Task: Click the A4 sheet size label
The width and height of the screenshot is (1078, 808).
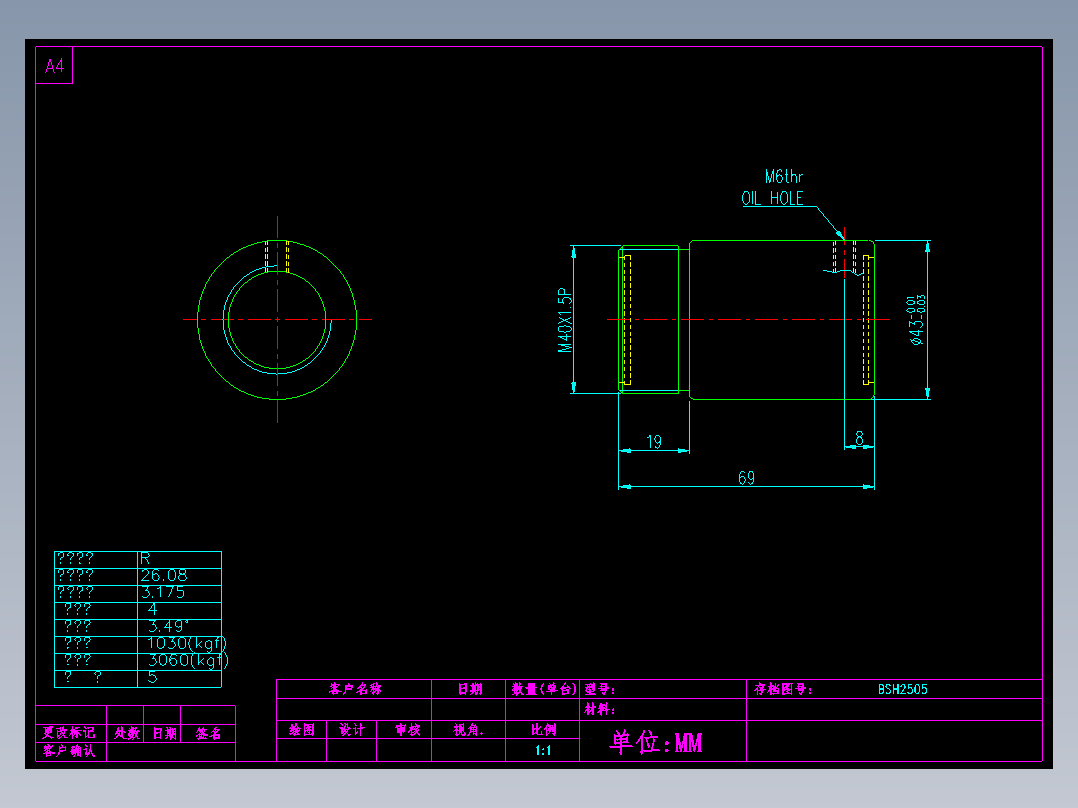Action: click(54, 66)
